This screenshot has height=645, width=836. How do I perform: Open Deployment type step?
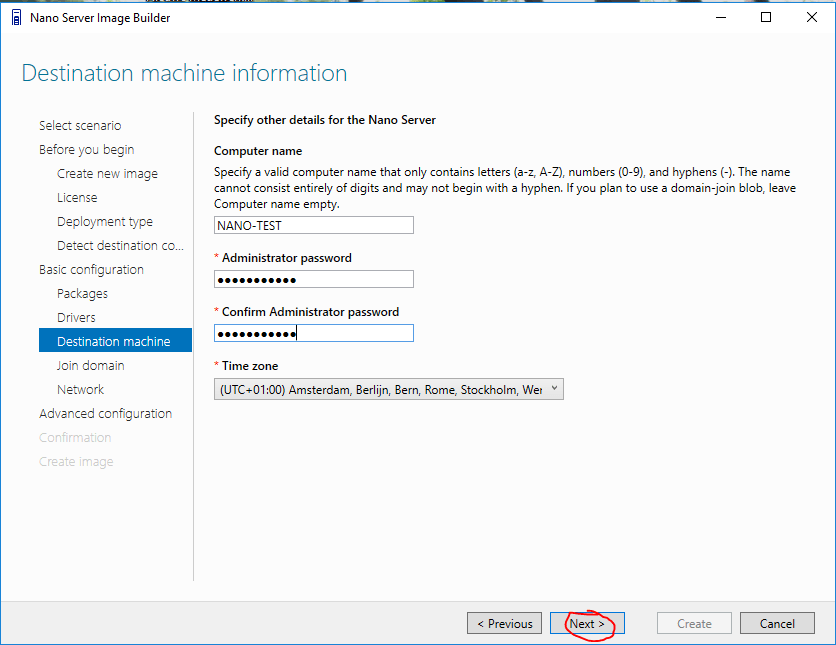pos(105,222)
